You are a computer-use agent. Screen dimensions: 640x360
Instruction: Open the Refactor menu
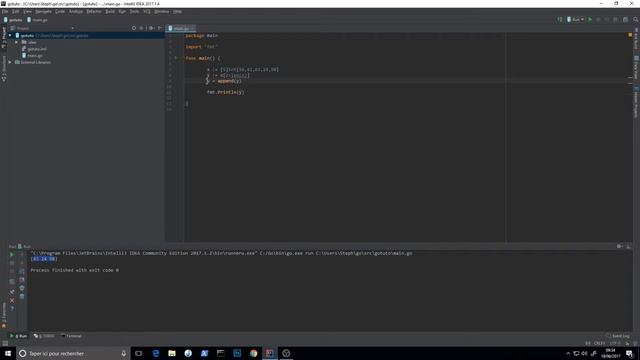coord(94,11)
